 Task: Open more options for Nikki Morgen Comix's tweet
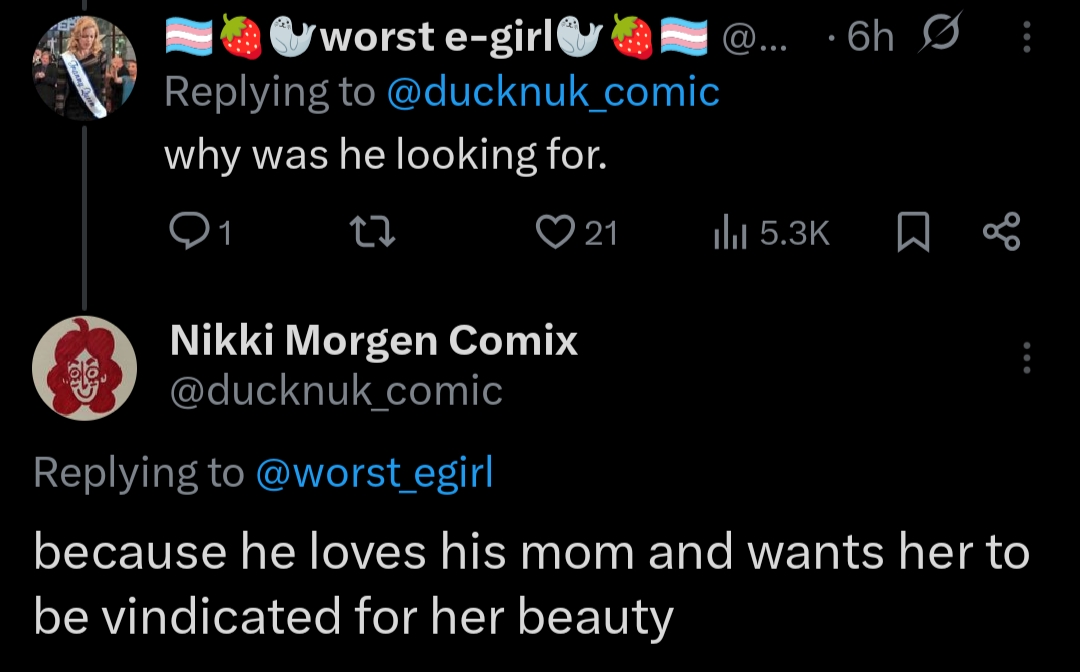pyautogui.click(x=1027, y=357)
